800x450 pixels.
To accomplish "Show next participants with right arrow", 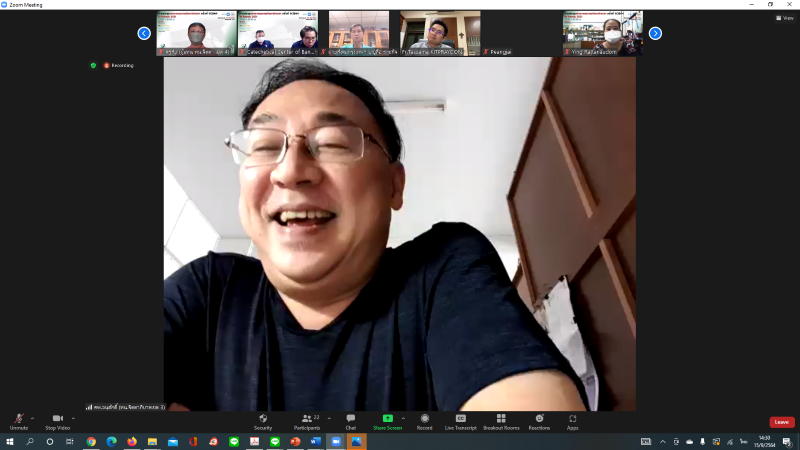I will (655, 33).
